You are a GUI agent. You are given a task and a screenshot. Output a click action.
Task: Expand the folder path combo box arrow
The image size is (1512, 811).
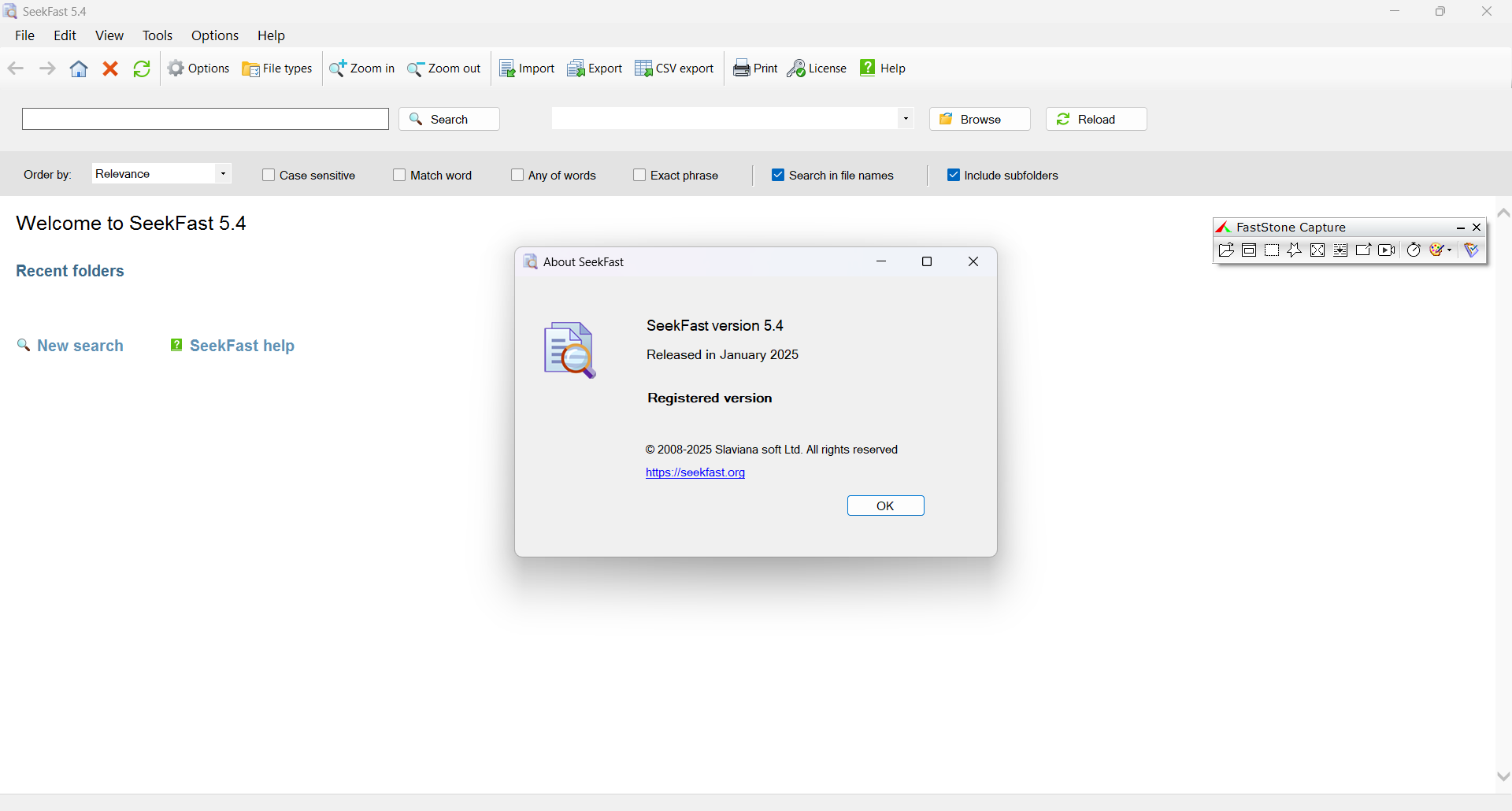[906, 119]
